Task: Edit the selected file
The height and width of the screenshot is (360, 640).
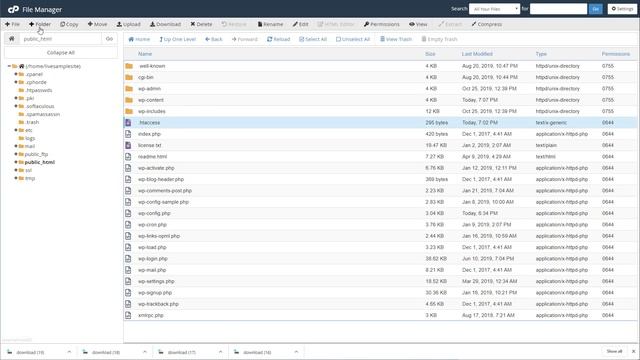Action: click(300, 24)
